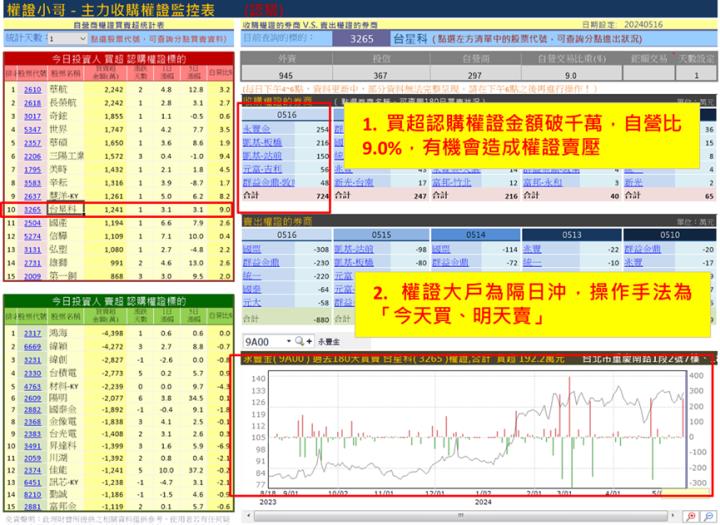This screenshot has height=525, width=720.
Task: Open stock code 2317 in the sell list
Action: (x=33, y=333)
